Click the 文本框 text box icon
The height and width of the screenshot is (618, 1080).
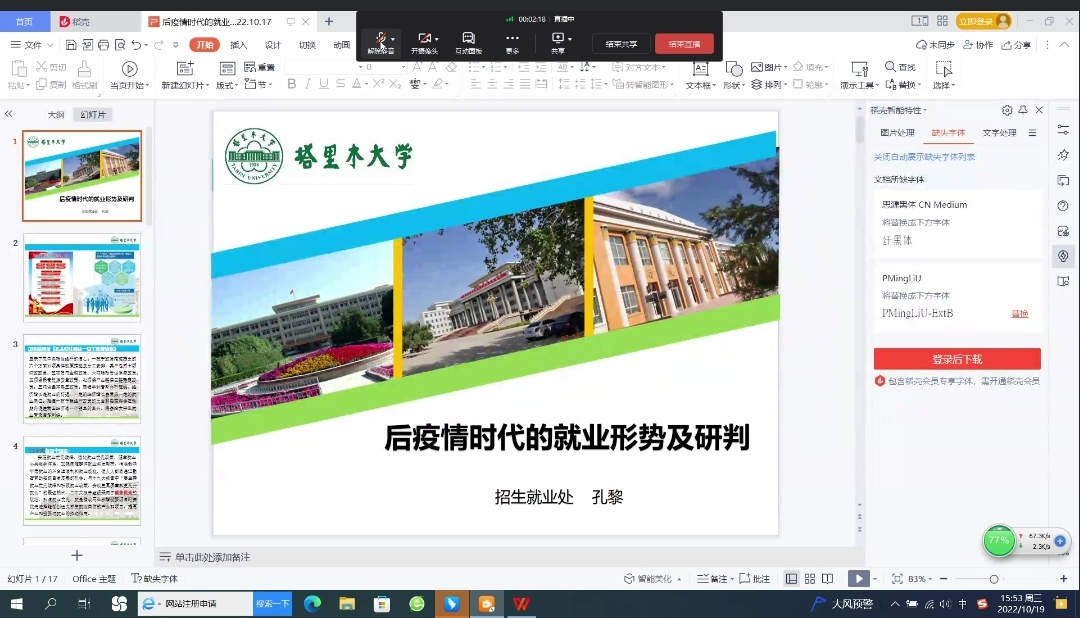(698, 68)
